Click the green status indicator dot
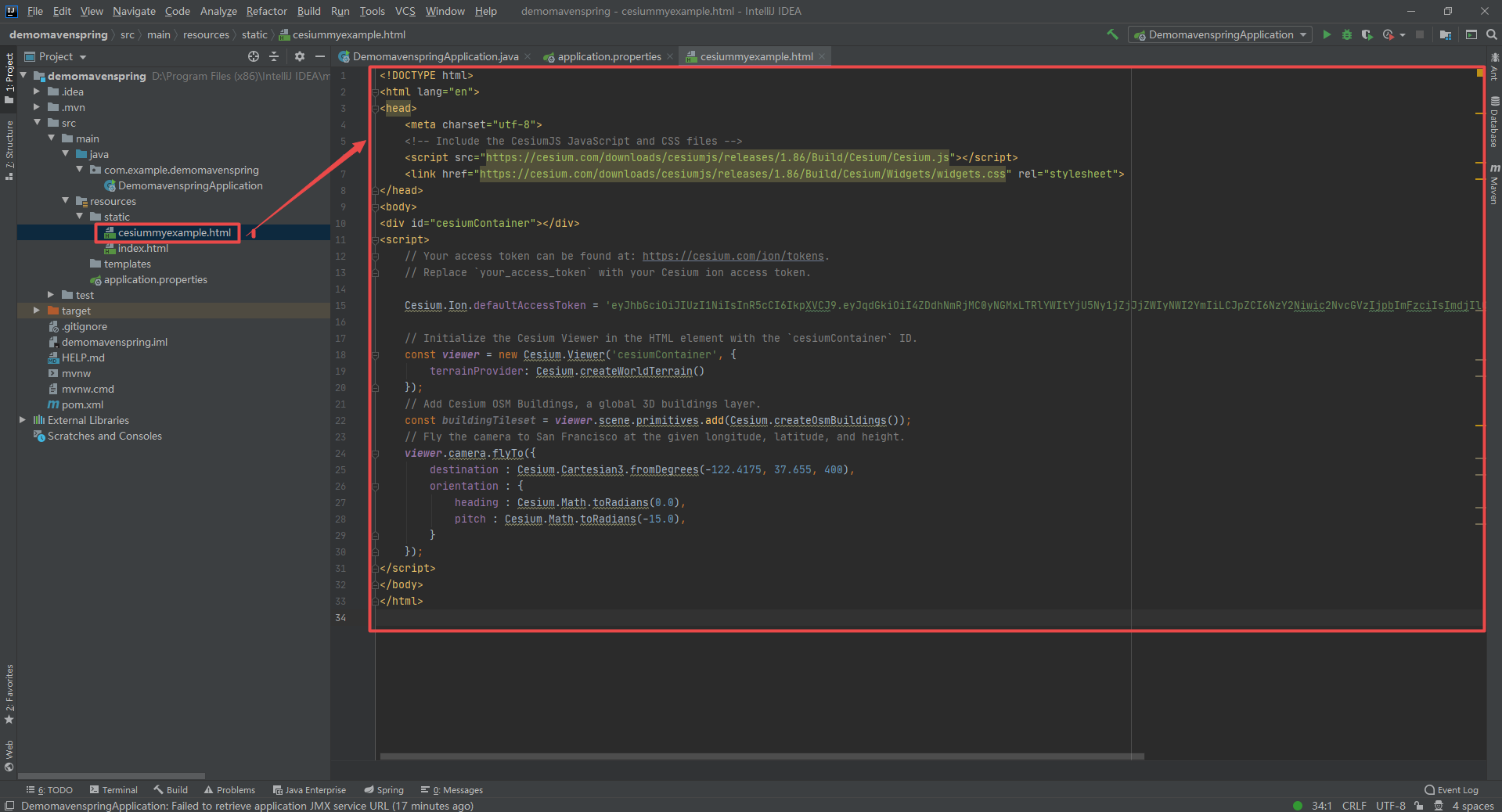 click(x=1298, y=806)
